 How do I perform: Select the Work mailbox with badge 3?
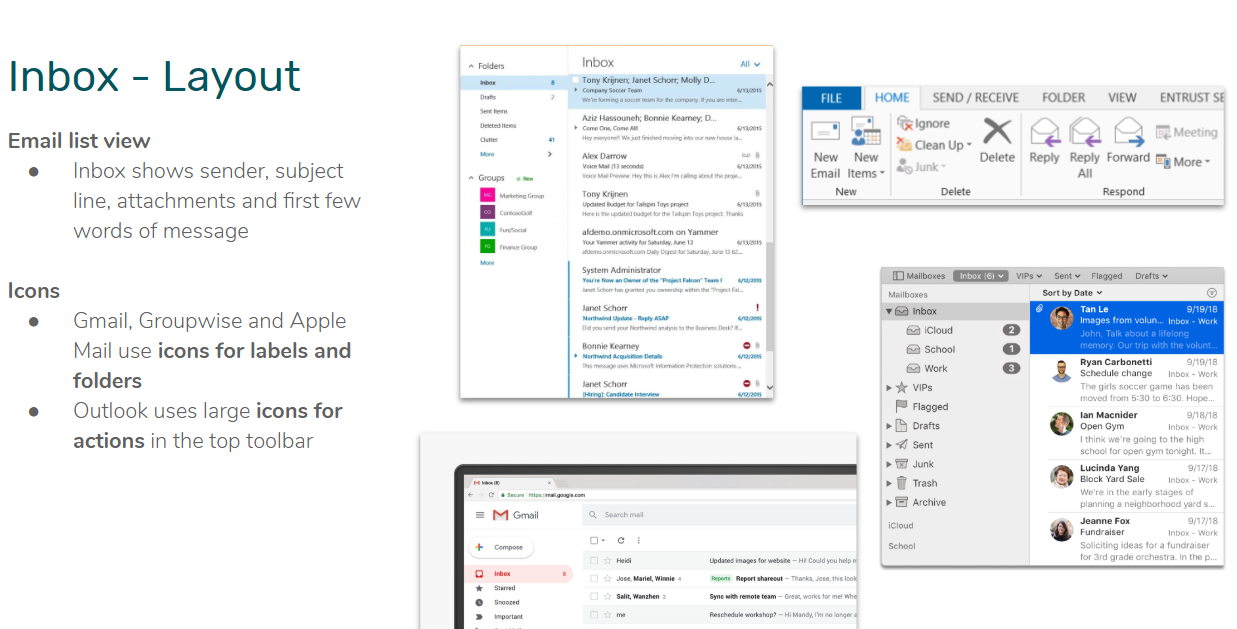click(x=955, y=368)
